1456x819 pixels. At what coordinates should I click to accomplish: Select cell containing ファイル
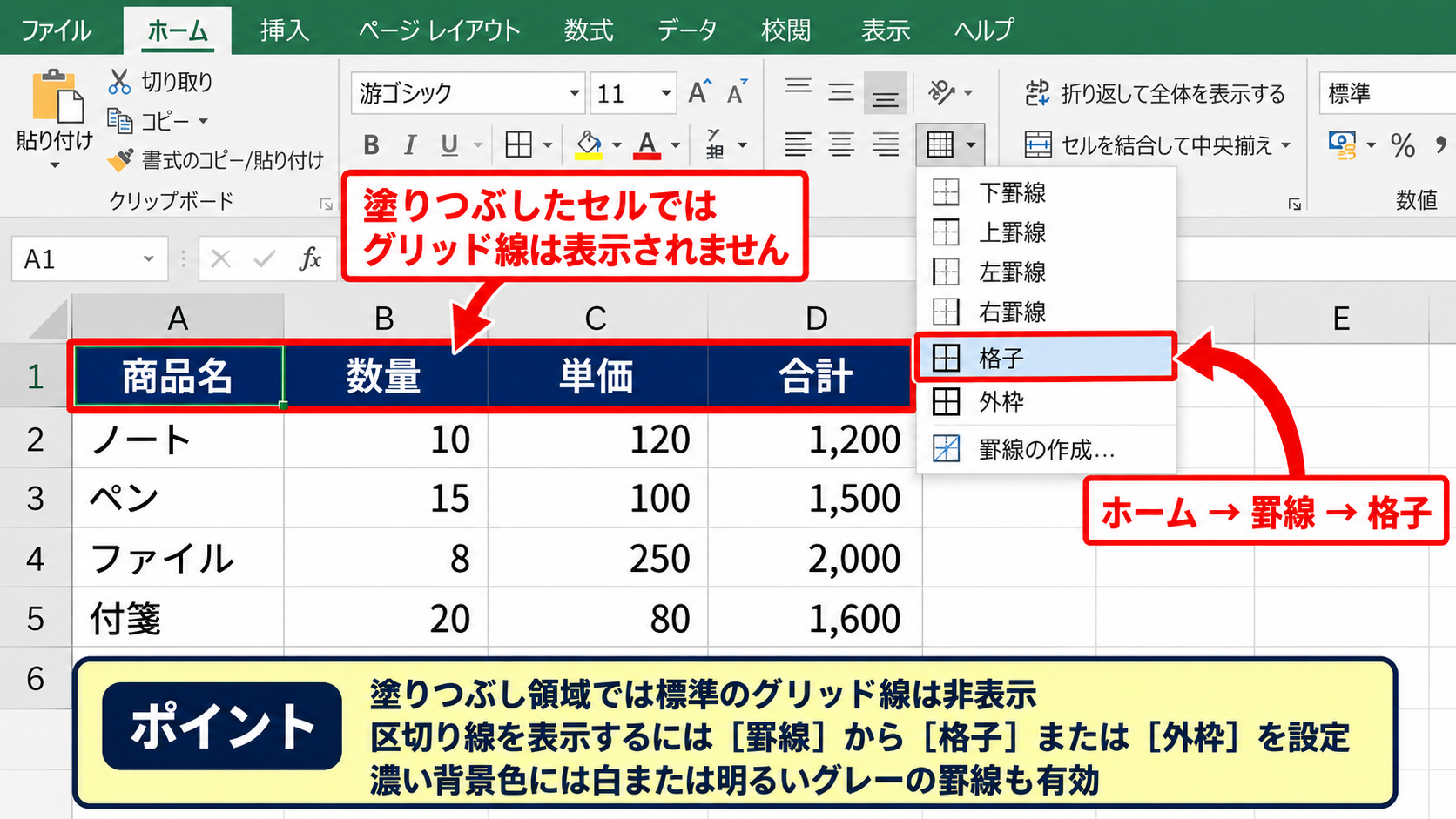[x=178, y=558]
